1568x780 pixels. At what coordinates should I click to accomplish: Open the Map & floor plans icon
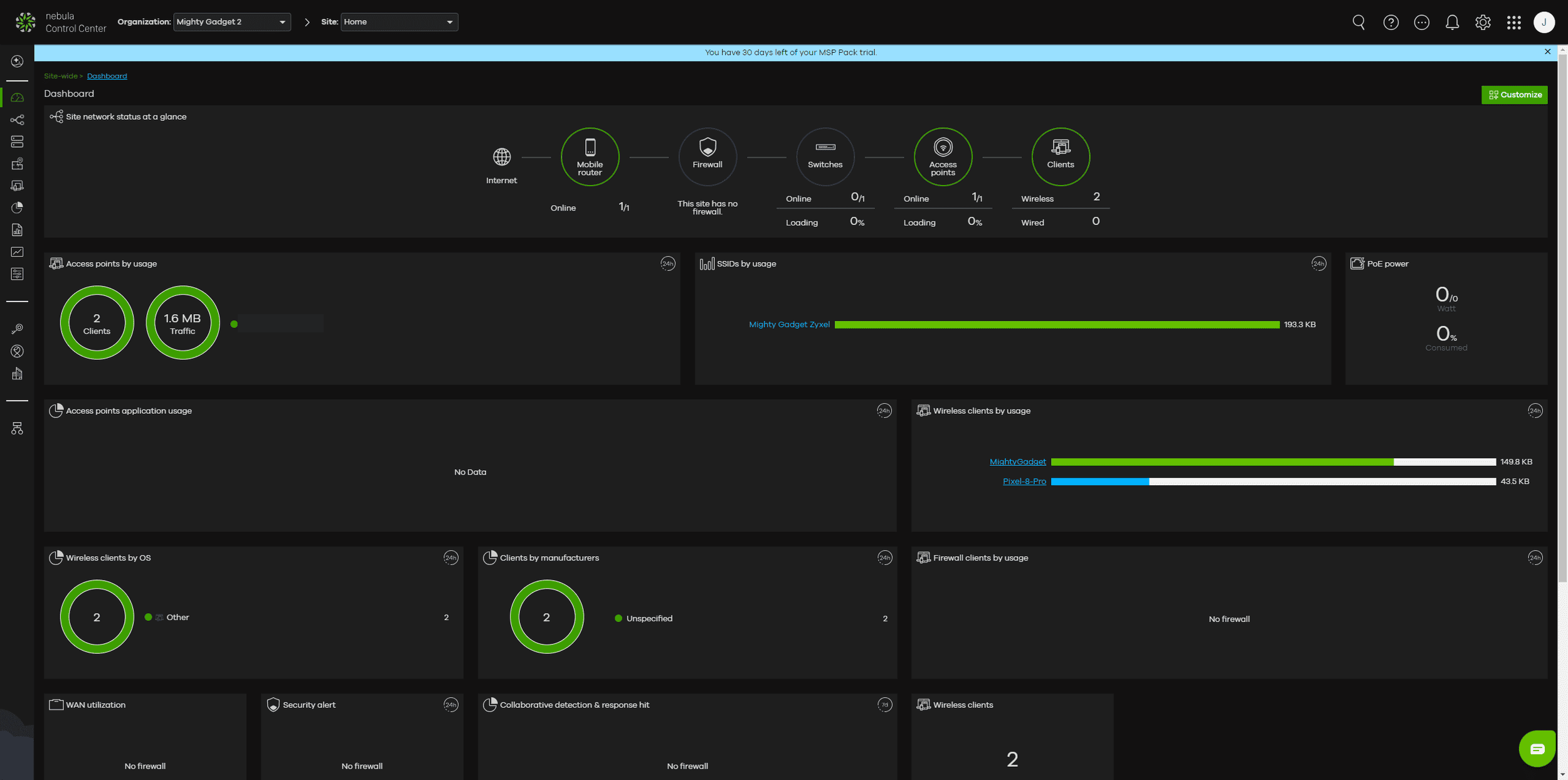coord(17,164)
